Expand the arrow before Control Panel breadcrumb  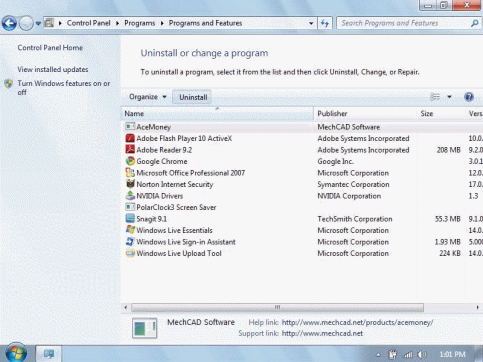coord(60,23)
